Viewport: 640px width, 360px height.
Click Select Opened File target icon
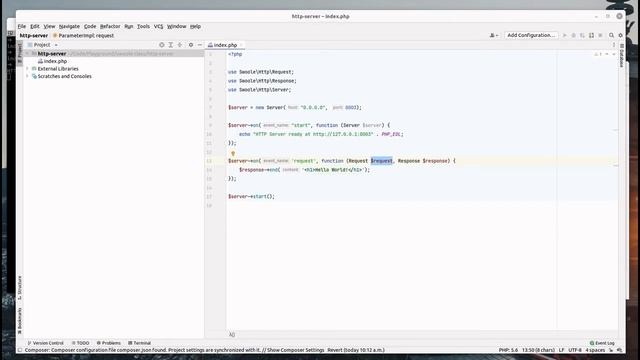click(162, 45)
